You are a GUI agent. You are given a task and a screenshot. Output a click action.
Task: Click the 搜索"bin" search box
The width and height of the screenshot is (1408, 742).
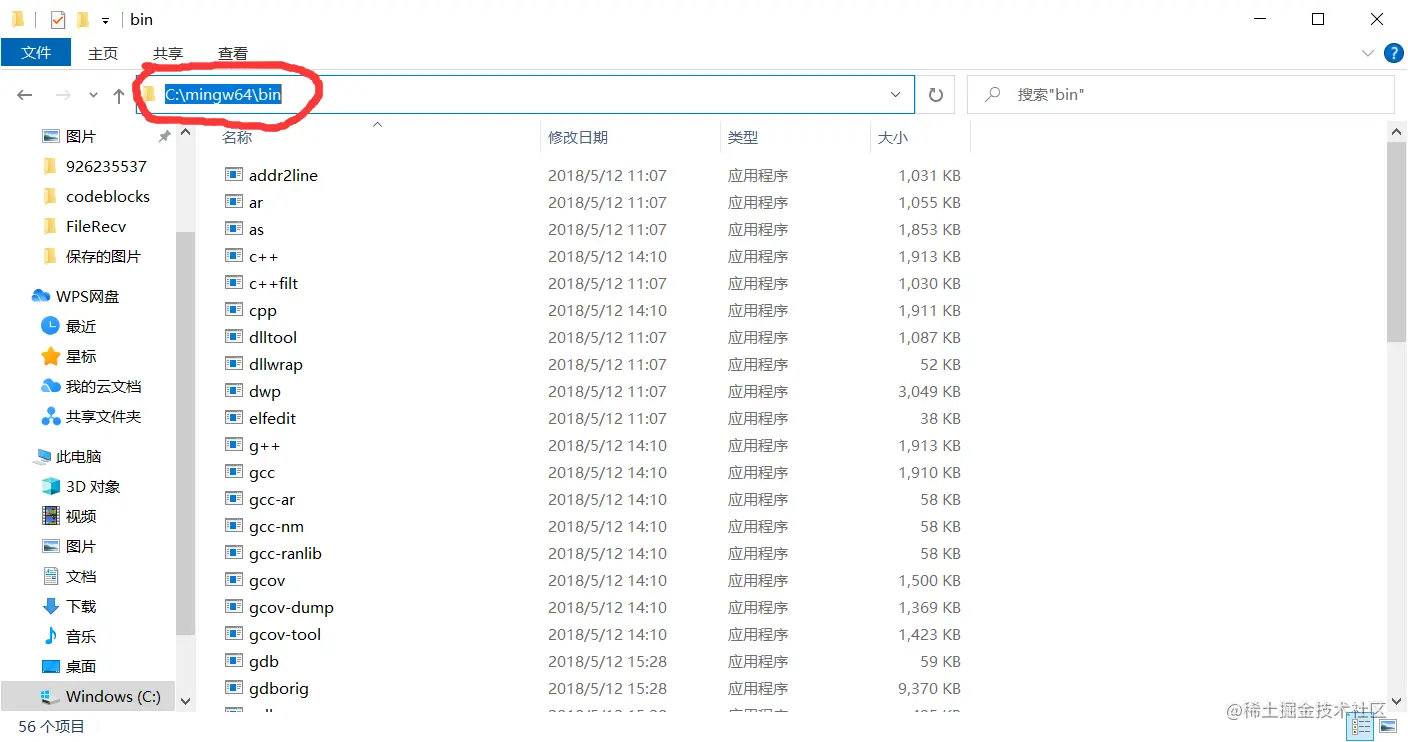[1180, 95]
